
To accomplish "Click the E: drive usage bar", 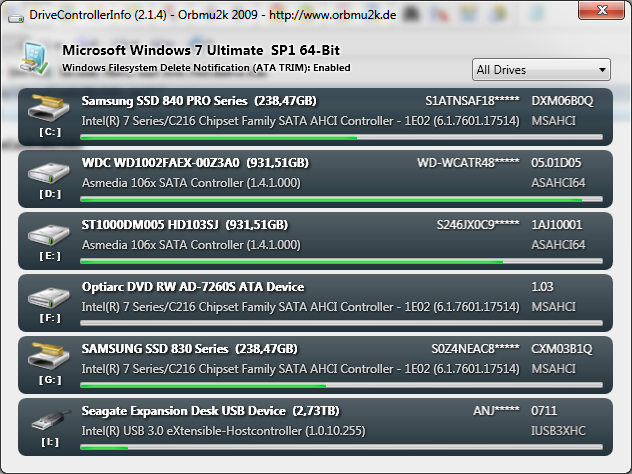I will coord(341,261).
